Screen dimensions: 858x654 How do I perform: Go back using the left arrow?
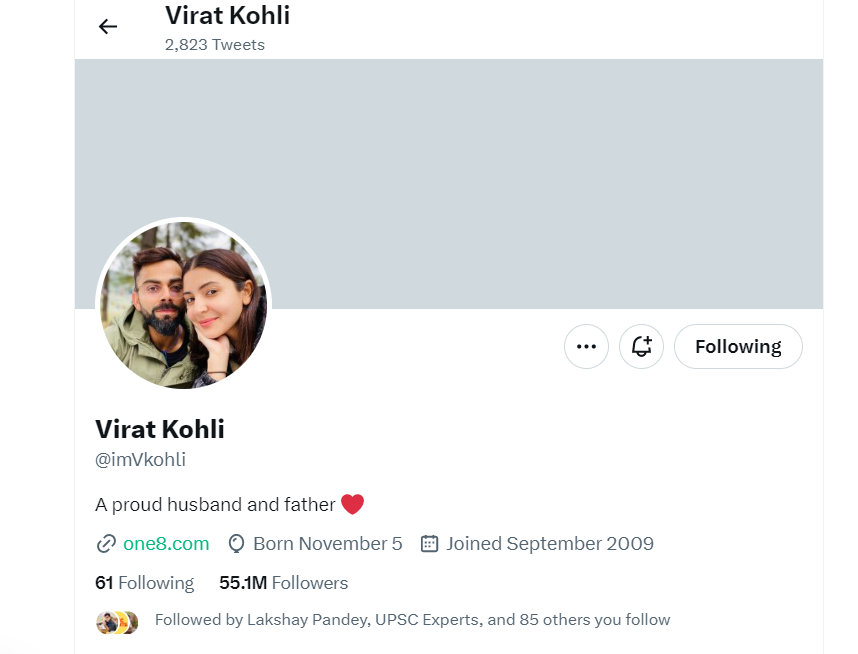pos(108,27)
